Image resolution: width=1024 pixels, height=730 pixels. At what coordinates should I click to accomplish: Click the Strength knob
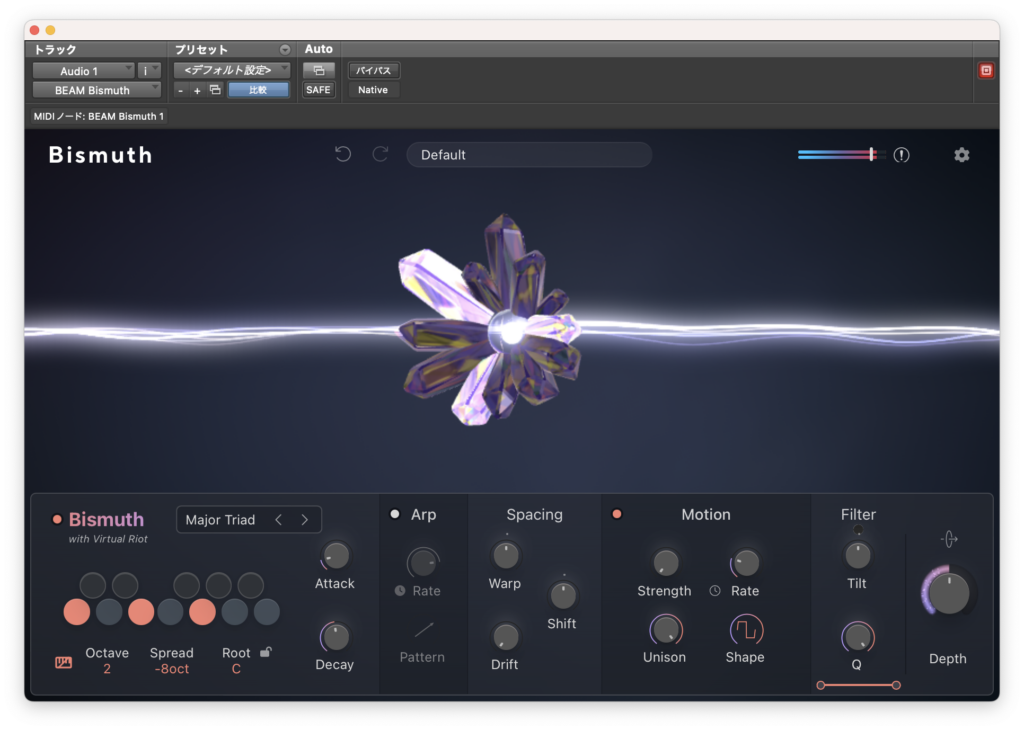[x=665, y=563]
